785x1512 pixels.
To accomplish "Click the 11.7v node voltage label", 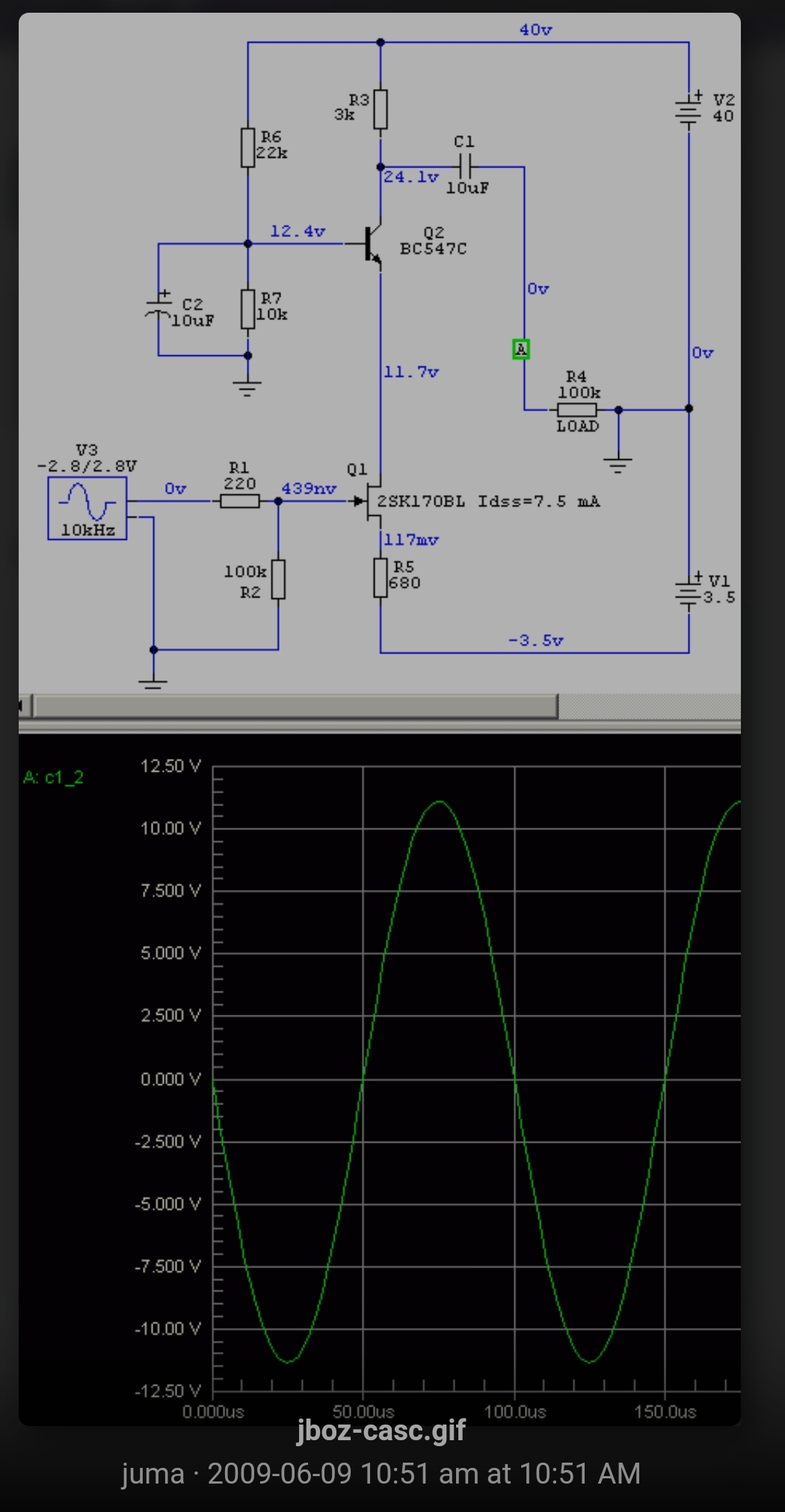I will [411, 372].
